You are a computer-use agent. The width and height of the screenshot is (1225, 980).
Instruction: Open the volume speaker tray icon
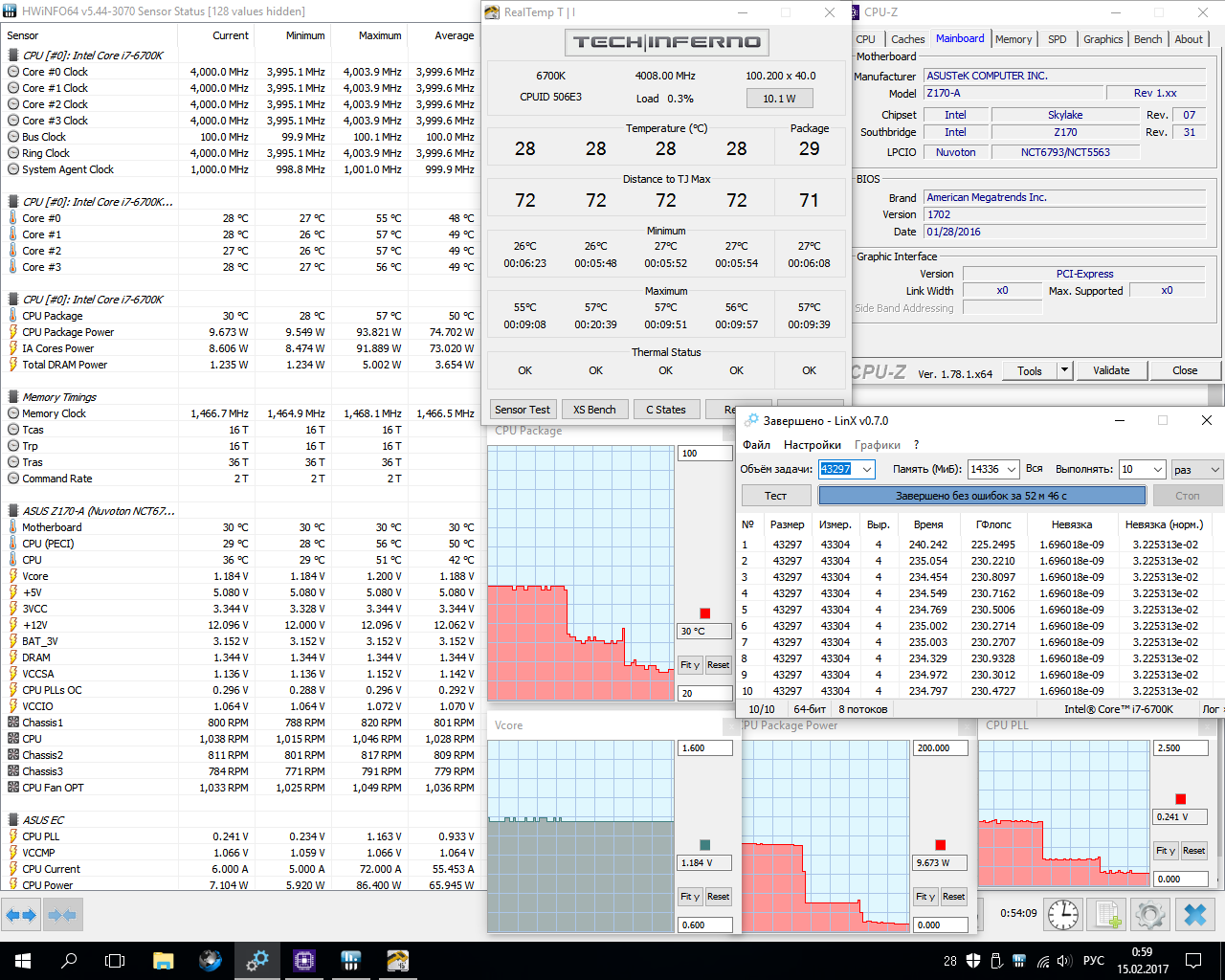point(1065,961)
